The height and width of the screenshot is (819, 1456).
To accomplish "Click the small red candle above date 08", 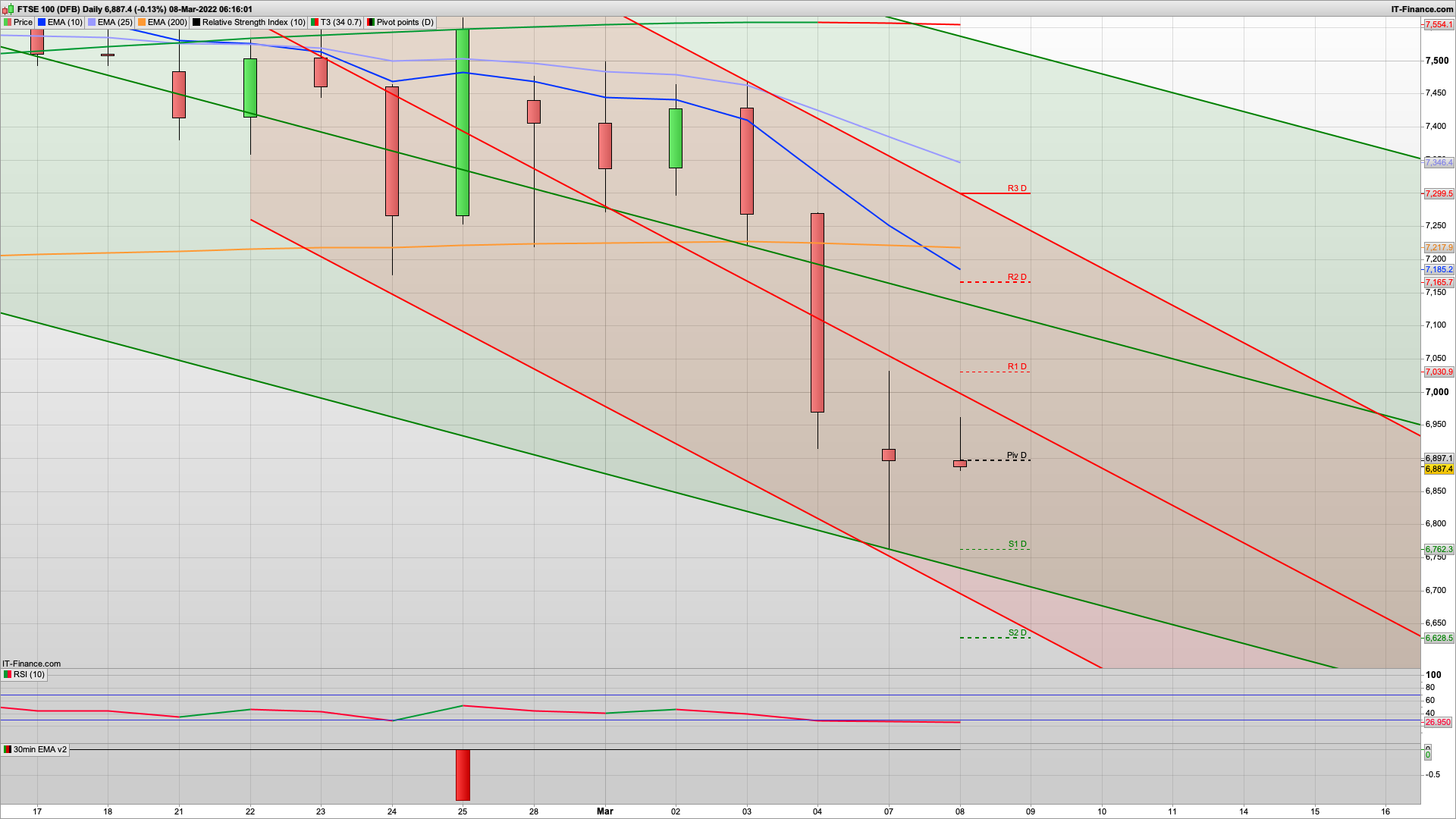I will click(960, 463).
